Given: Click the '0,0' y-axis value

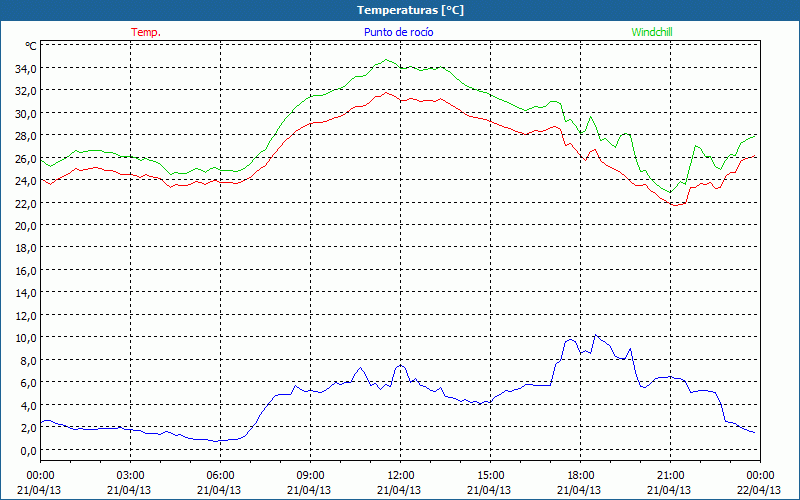Looking at the screenshot, I should (x=28, y=450).
